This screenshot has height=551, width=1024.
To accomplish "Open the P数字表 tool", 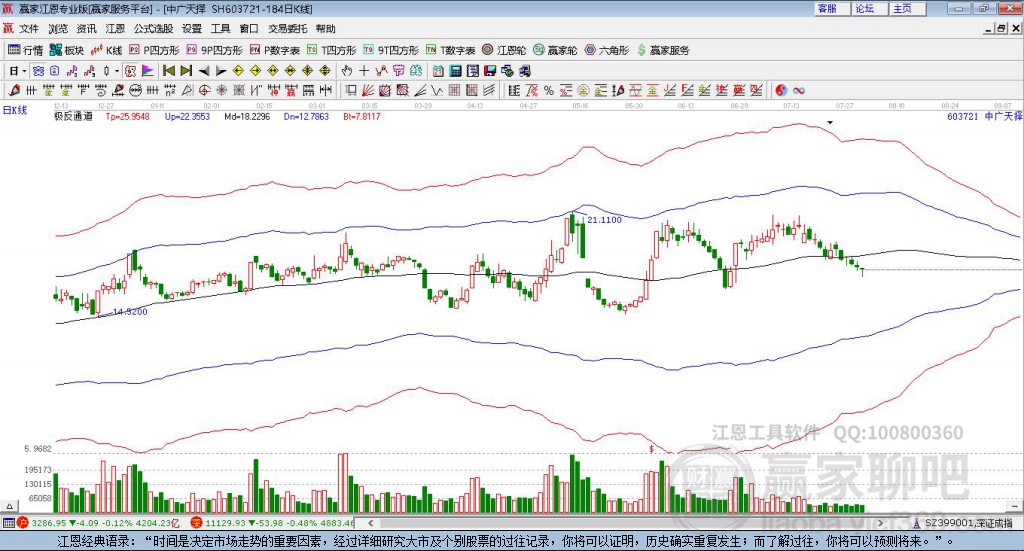I will click(x=275, y=50).
